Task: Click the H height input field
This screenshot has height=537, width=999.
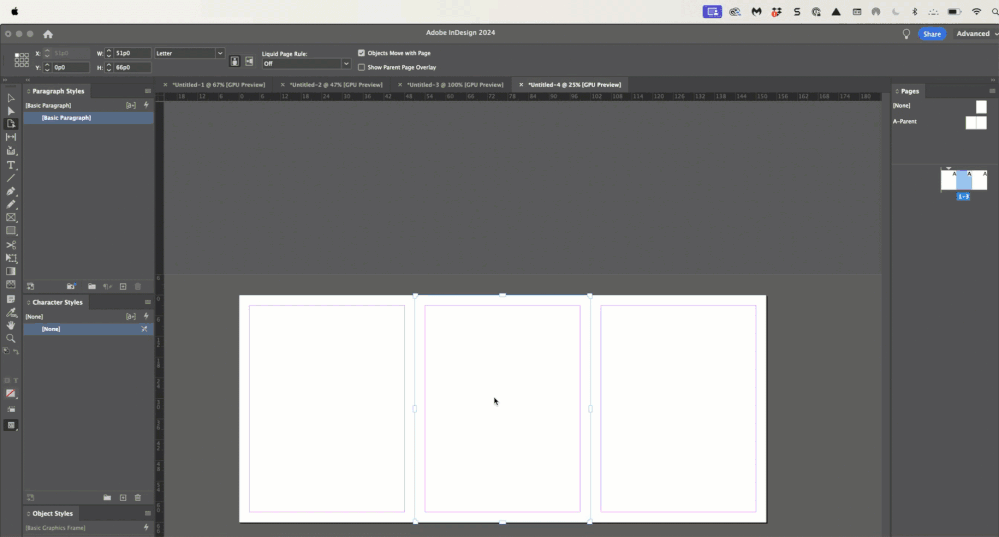Action: 133,67
